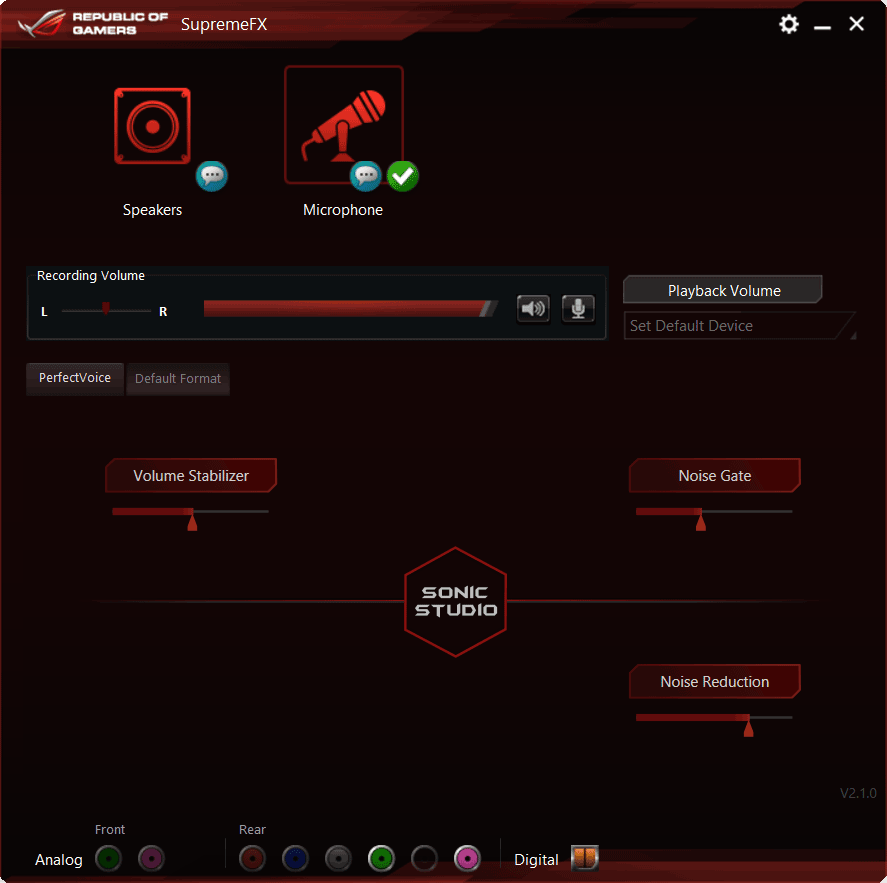The width and height of the screenshot is (887, 883).
Task: Toggle the Volume Stabilizer effect
Action: (x=191, y=476)
